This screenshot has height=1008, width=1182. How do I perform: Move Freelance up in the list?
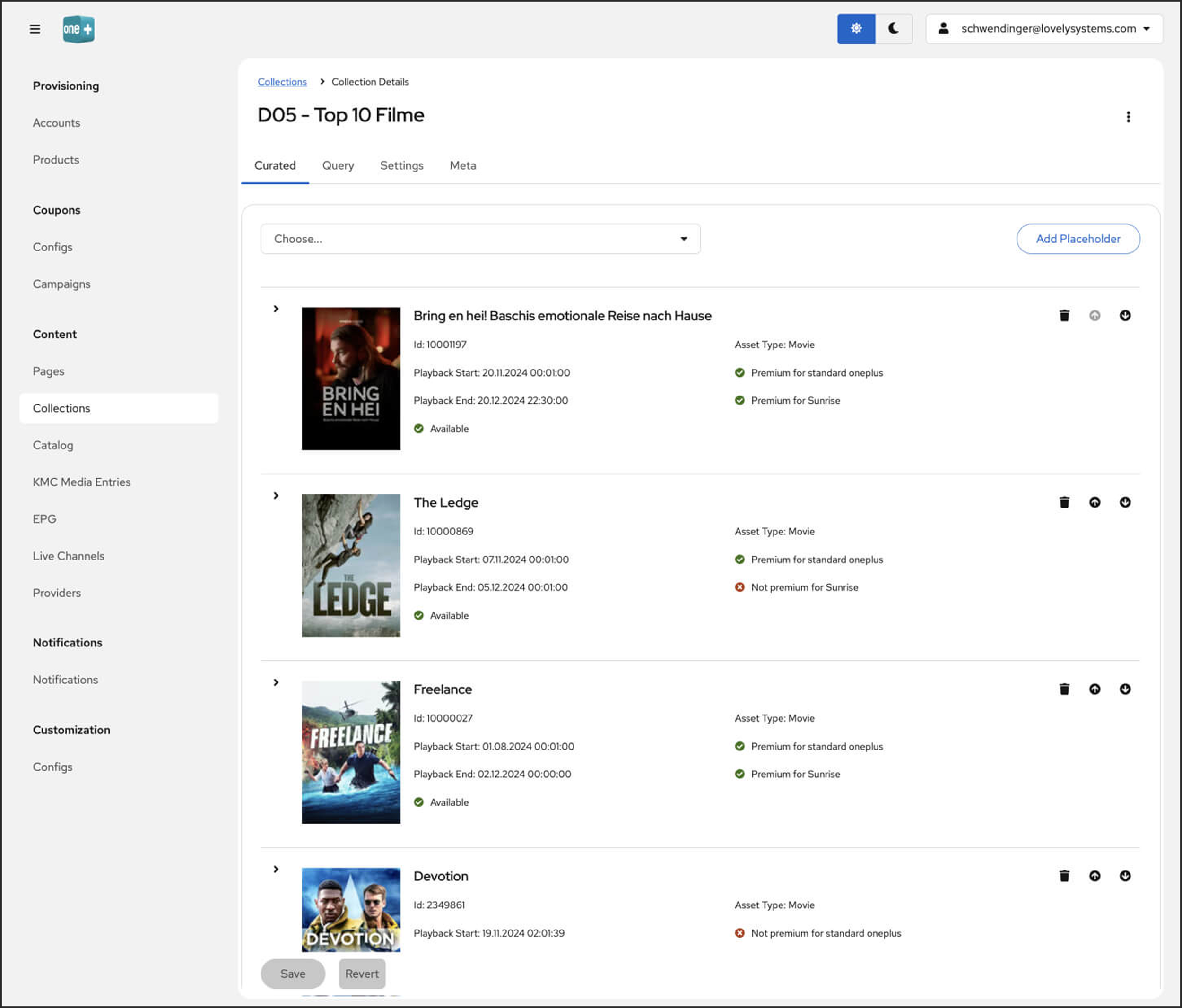point(1094,689)
